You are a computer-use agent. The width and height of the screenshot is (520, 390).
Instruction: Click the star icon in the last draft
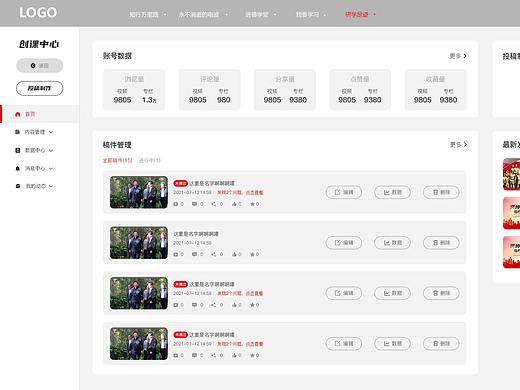(x=252, y=355)
